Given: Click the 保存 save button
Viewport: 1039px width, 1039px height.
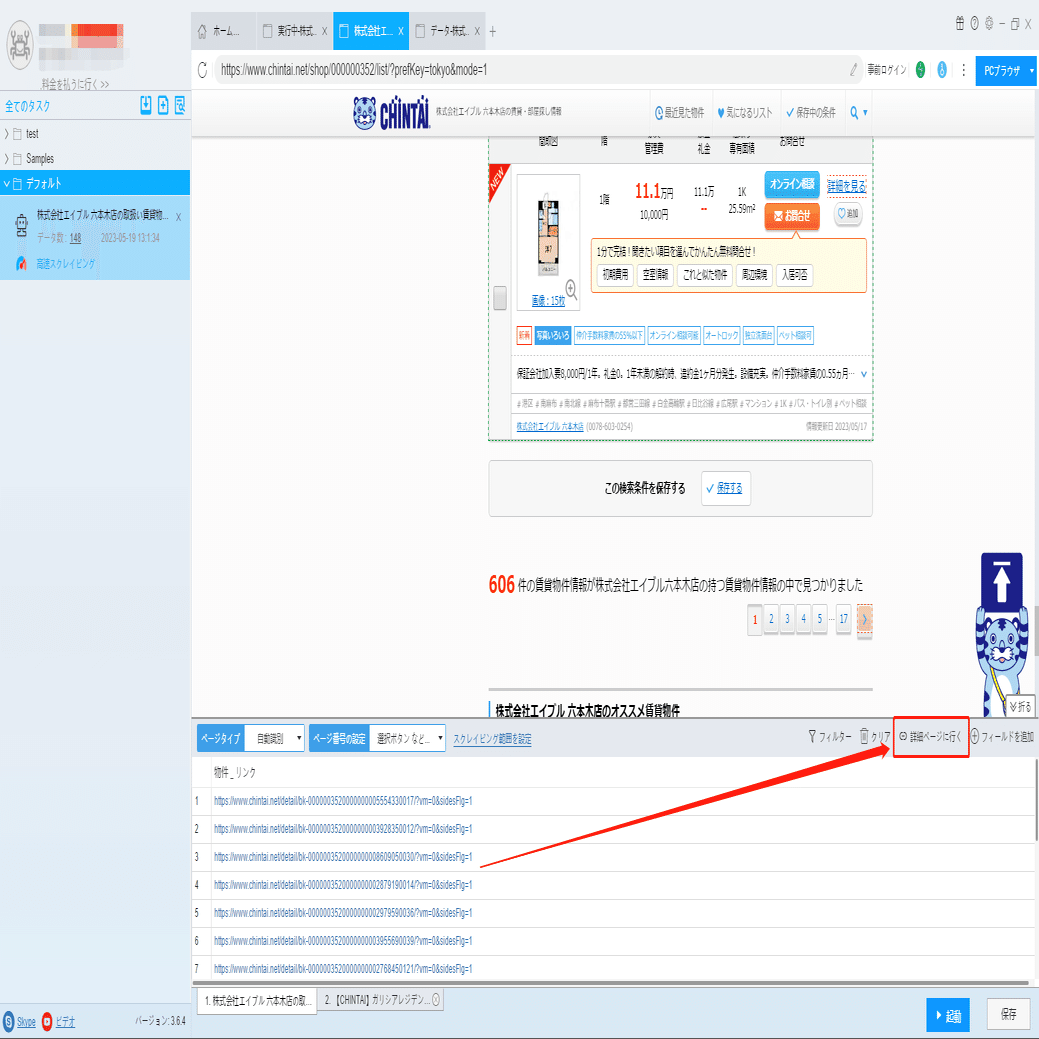Looking at the screenshot, I should pyautogui.click(x=1009, y=1014).
